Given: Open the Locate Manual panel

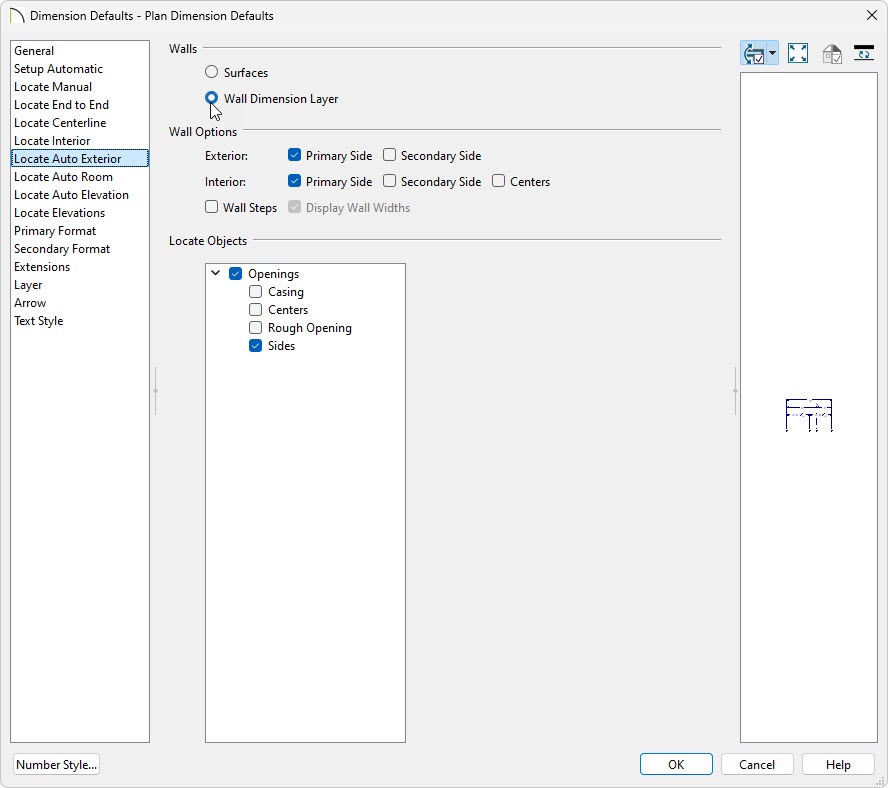Looking at the screenshot, I should coord(80,87).
